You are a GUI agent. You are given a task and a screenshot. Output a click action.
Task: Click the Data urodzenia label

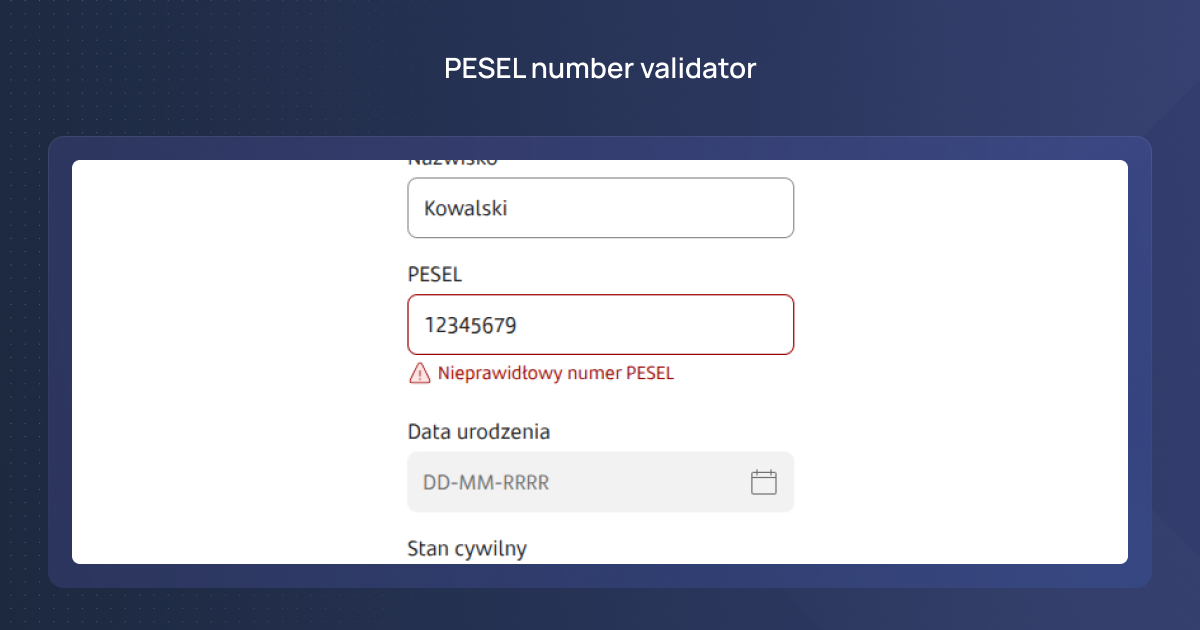[479, 432]
